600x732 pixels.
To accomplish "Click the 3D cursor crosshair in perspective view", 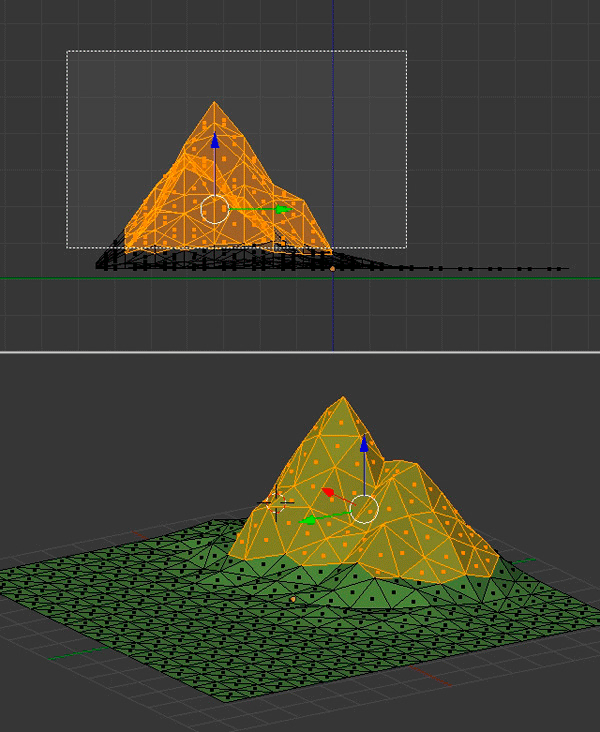I will click(x=275, y=502).
